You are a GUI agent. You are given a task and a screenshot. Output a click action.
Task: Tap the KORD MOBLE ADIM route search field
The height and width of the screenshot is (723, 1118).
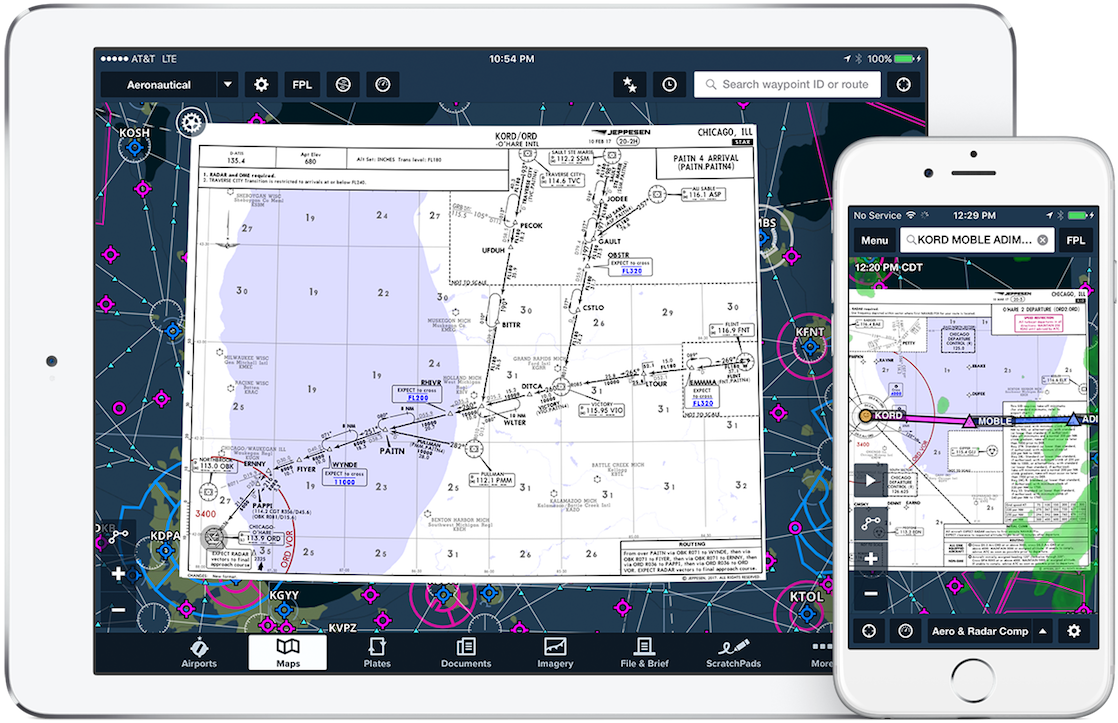(978, 240)
